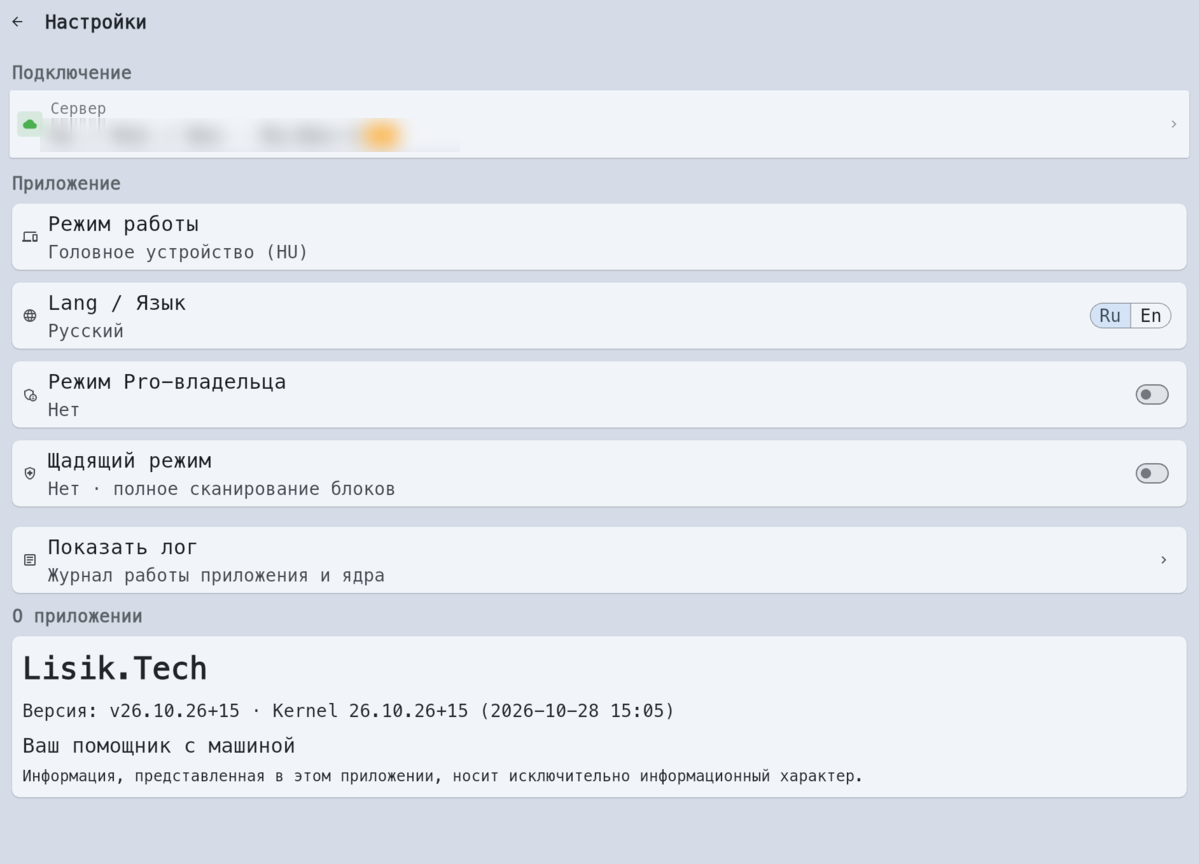Click the Русский language value
The height and width of the screenshot is (864, 1200).
coord(86,331)
